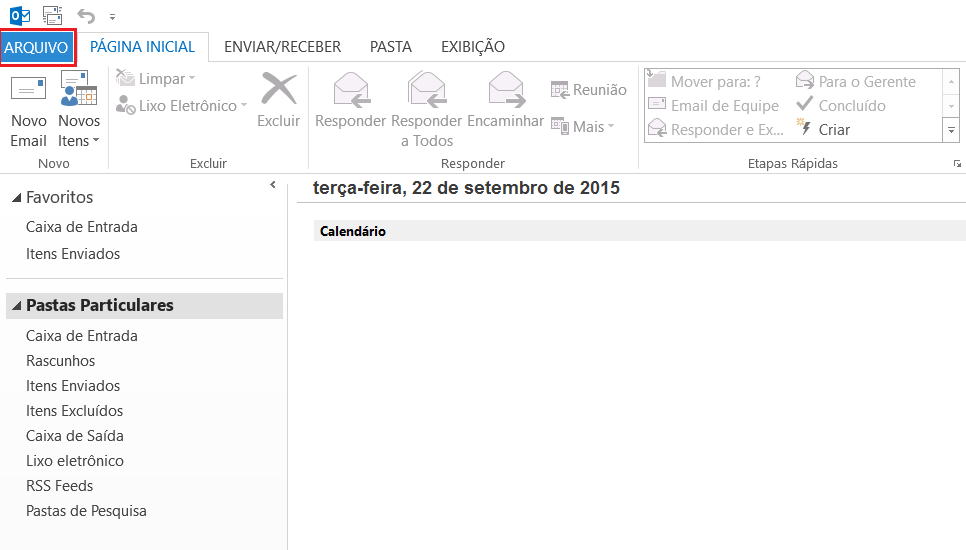Click the Responder a Todos icon

point(427,90)
